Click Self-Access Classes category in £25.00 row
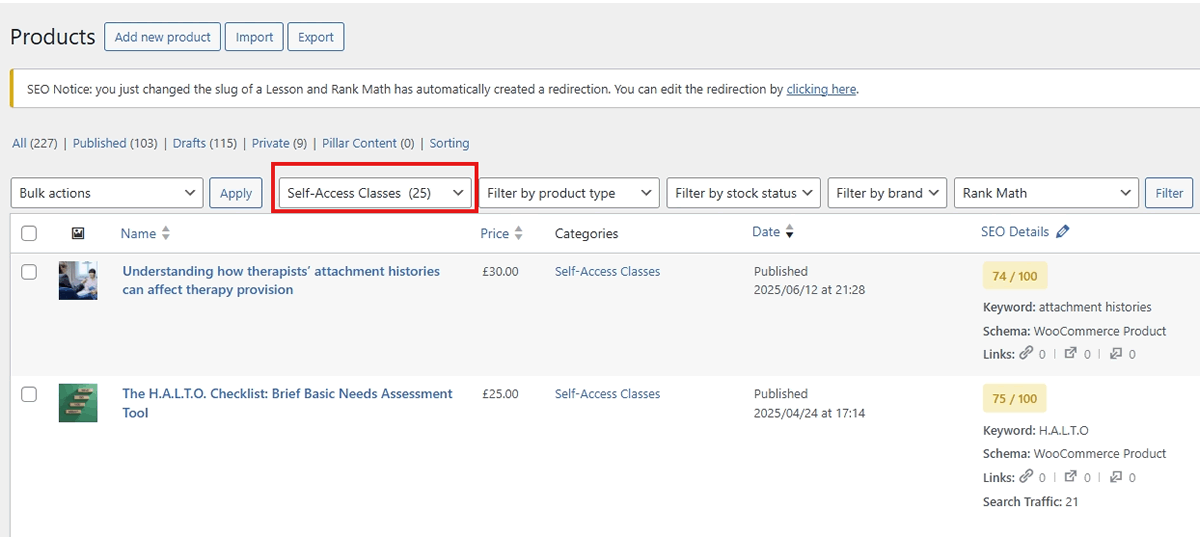1200x537 pixels. (607, 394)
